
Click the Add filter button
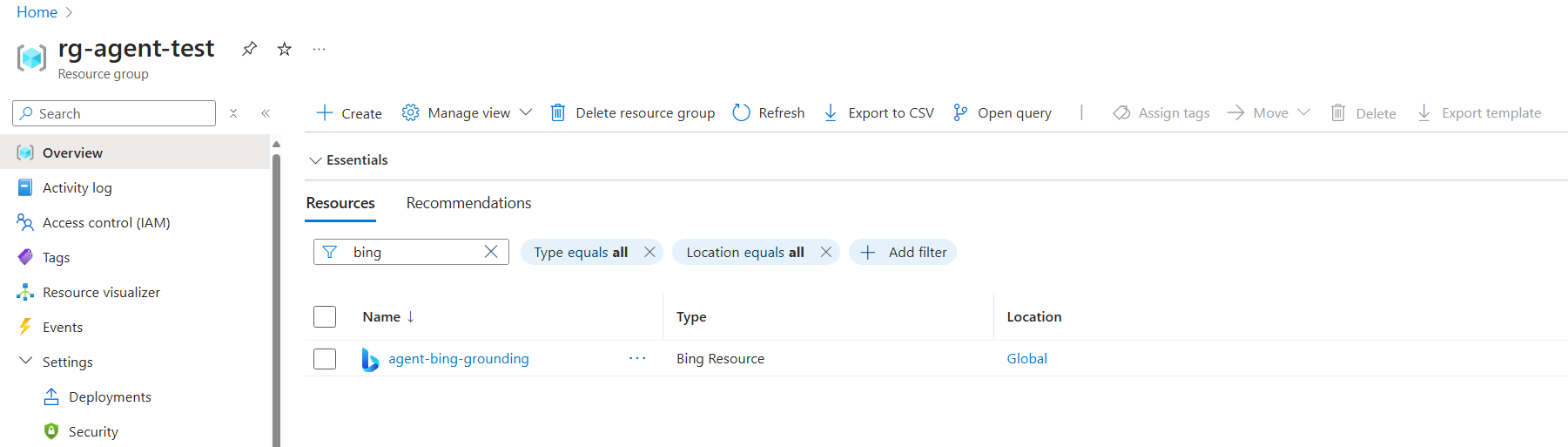[903, 252]
